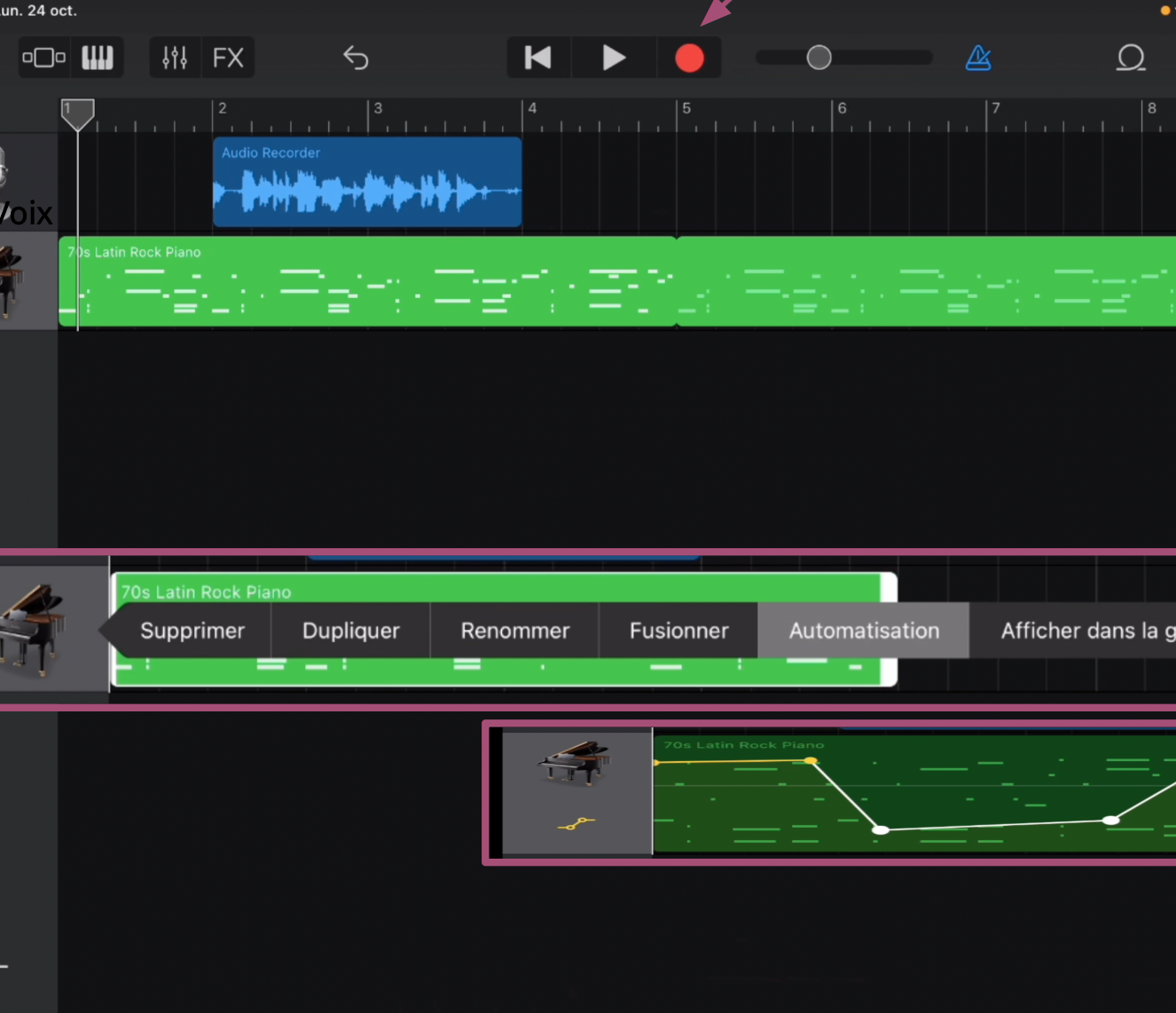Select the piano track icon in the main tracks

tap(11, 281)
